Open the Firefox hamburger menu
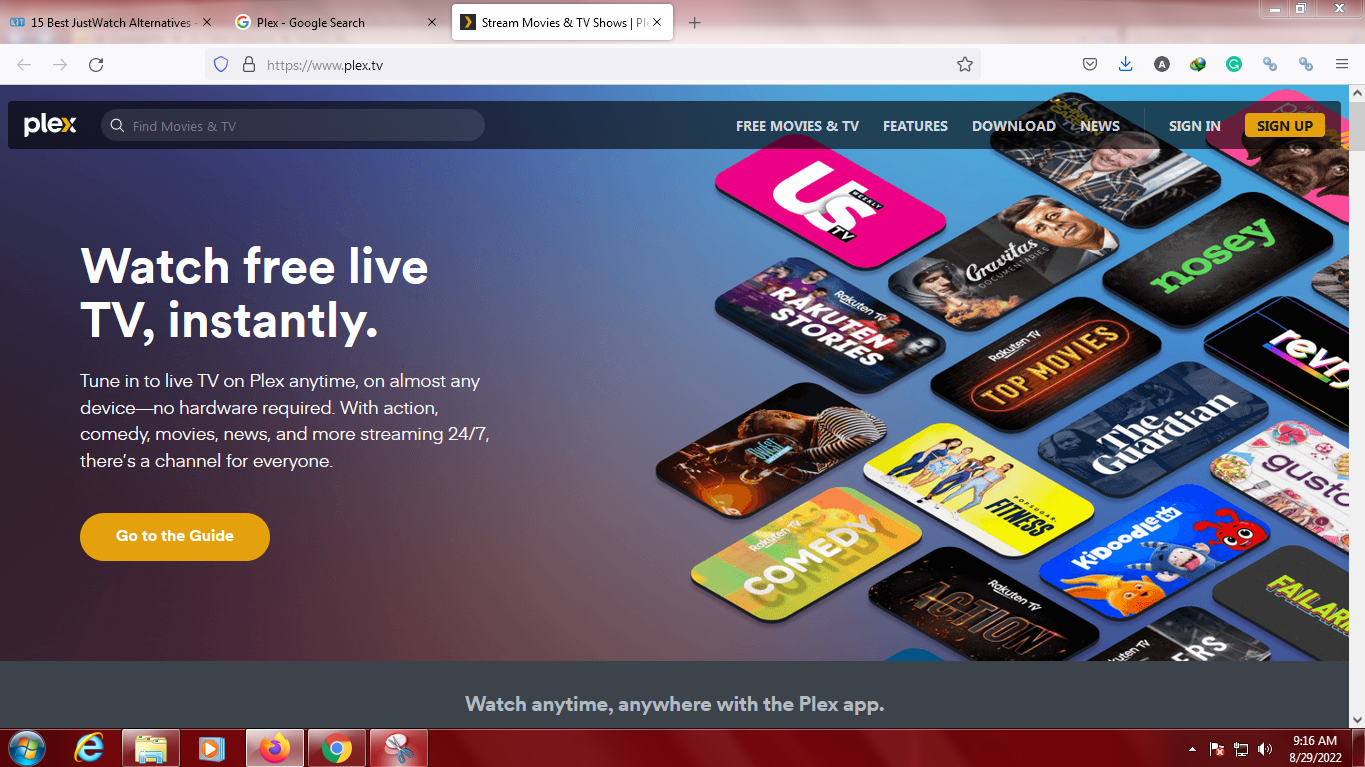The image size is (1365, 767). click(1342, 65)
